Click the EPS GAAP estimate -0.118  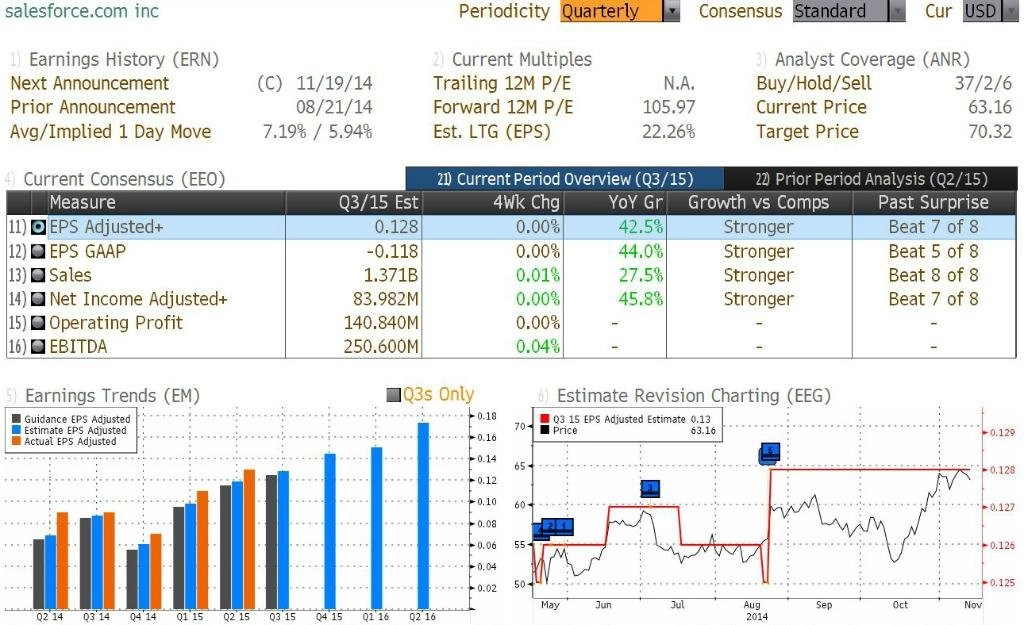[x=392, y=251]
